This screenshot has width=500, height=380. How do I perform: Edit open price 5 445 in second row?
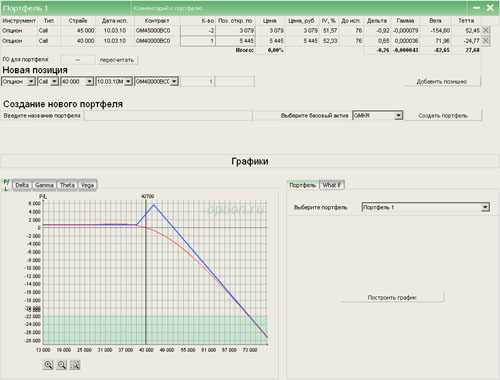click(235, 41)
